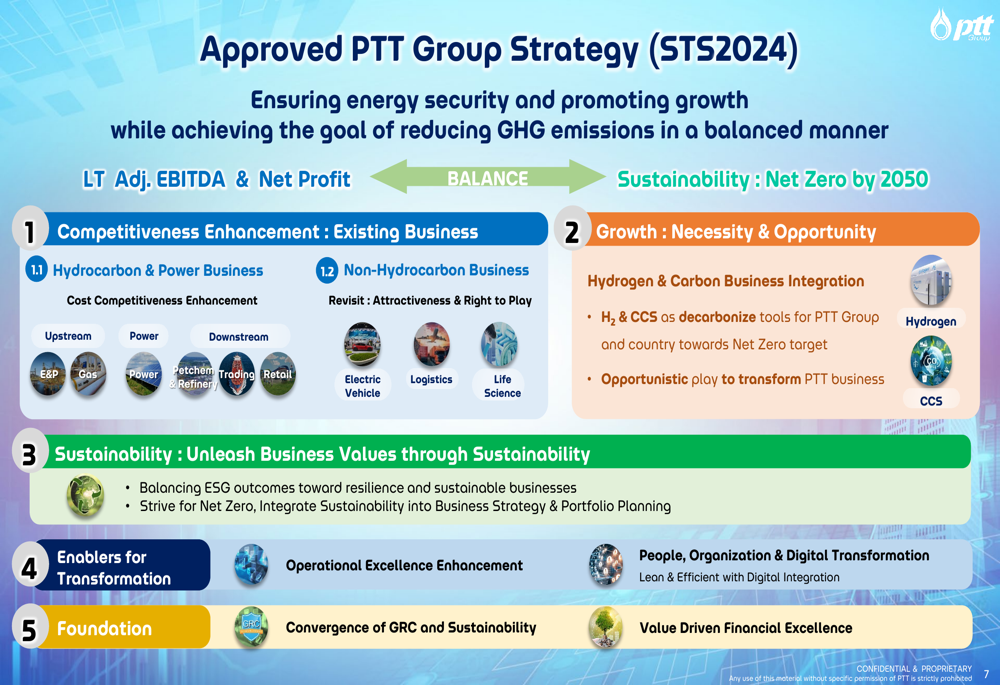Click the Logistics airplane image
1000x685 pixels.
click(431, 345)
